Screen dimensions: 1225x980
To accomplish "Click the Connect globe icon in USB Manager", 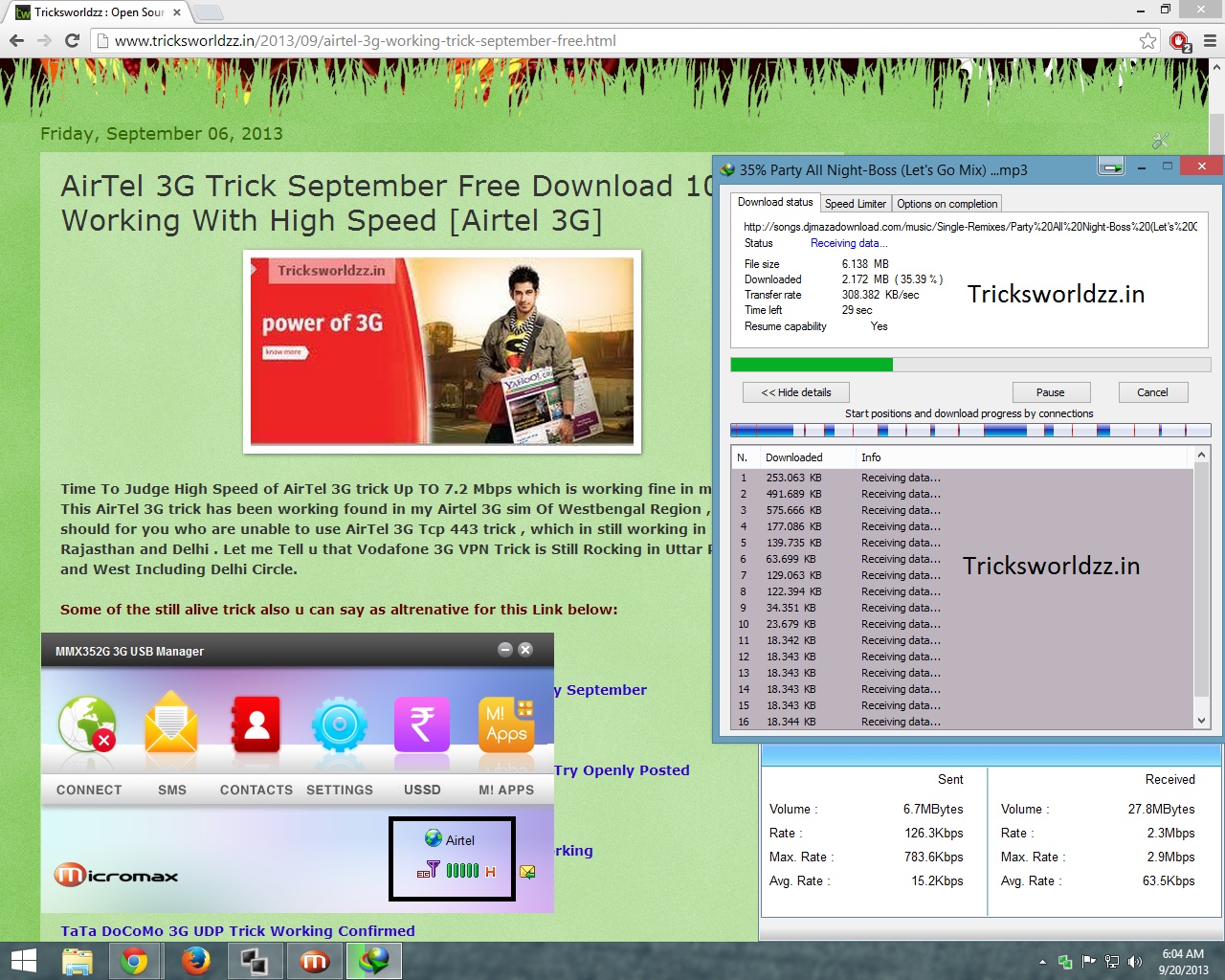I will (x=87, y=724).
